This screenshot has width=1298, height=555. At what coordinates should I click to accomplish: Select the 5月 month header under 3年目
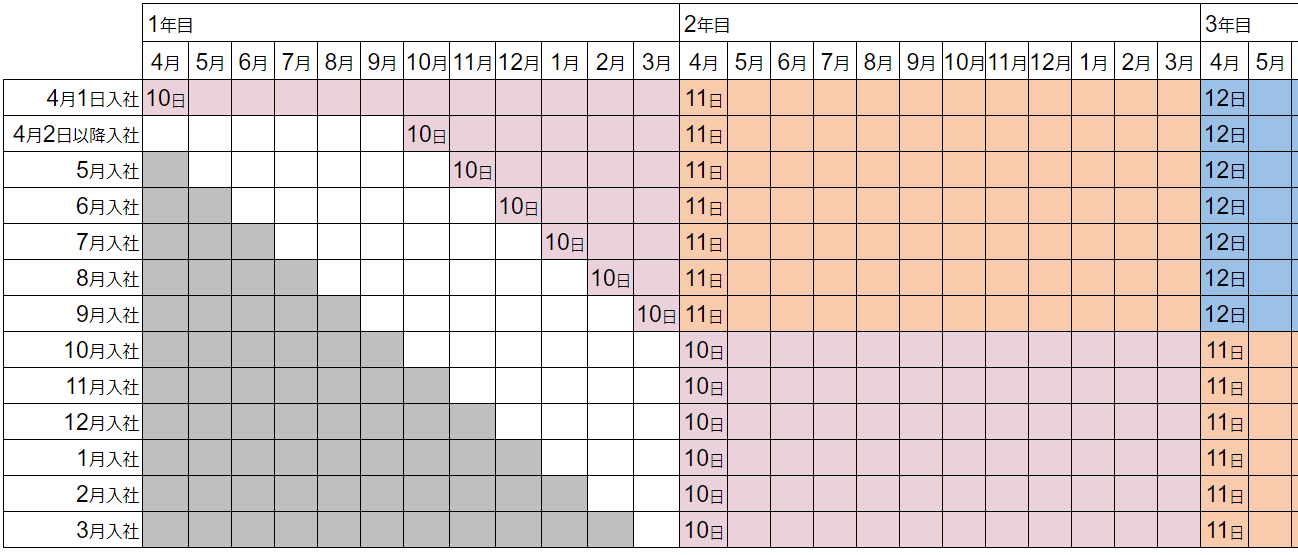pos(1270,62)
